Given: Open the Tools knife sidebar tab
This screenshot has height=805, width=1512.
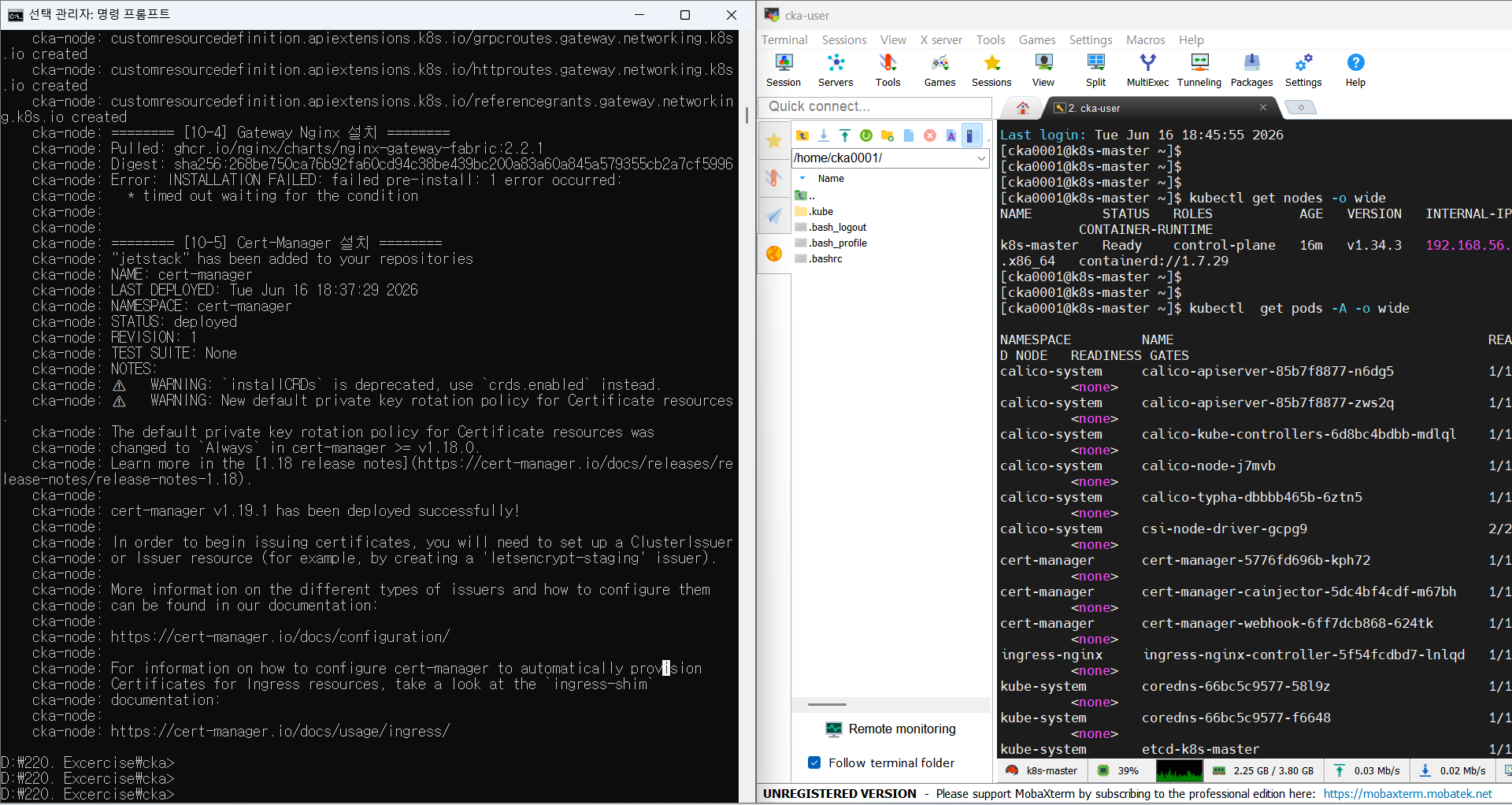Looking at the screenshot, I should coord(774,178).
